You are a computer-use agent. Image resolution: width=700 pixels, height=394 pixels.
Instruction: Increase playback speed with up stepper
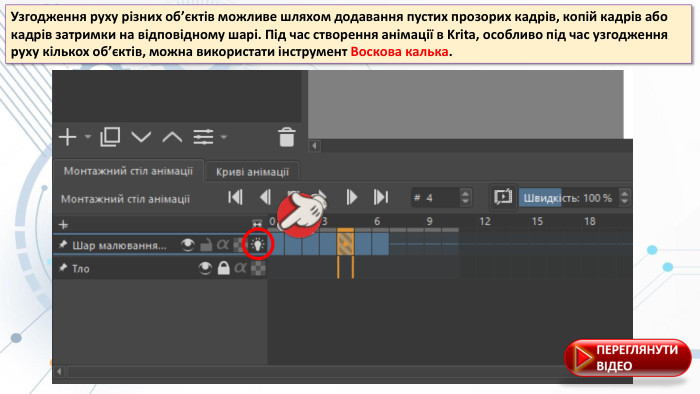coord(625,193)
